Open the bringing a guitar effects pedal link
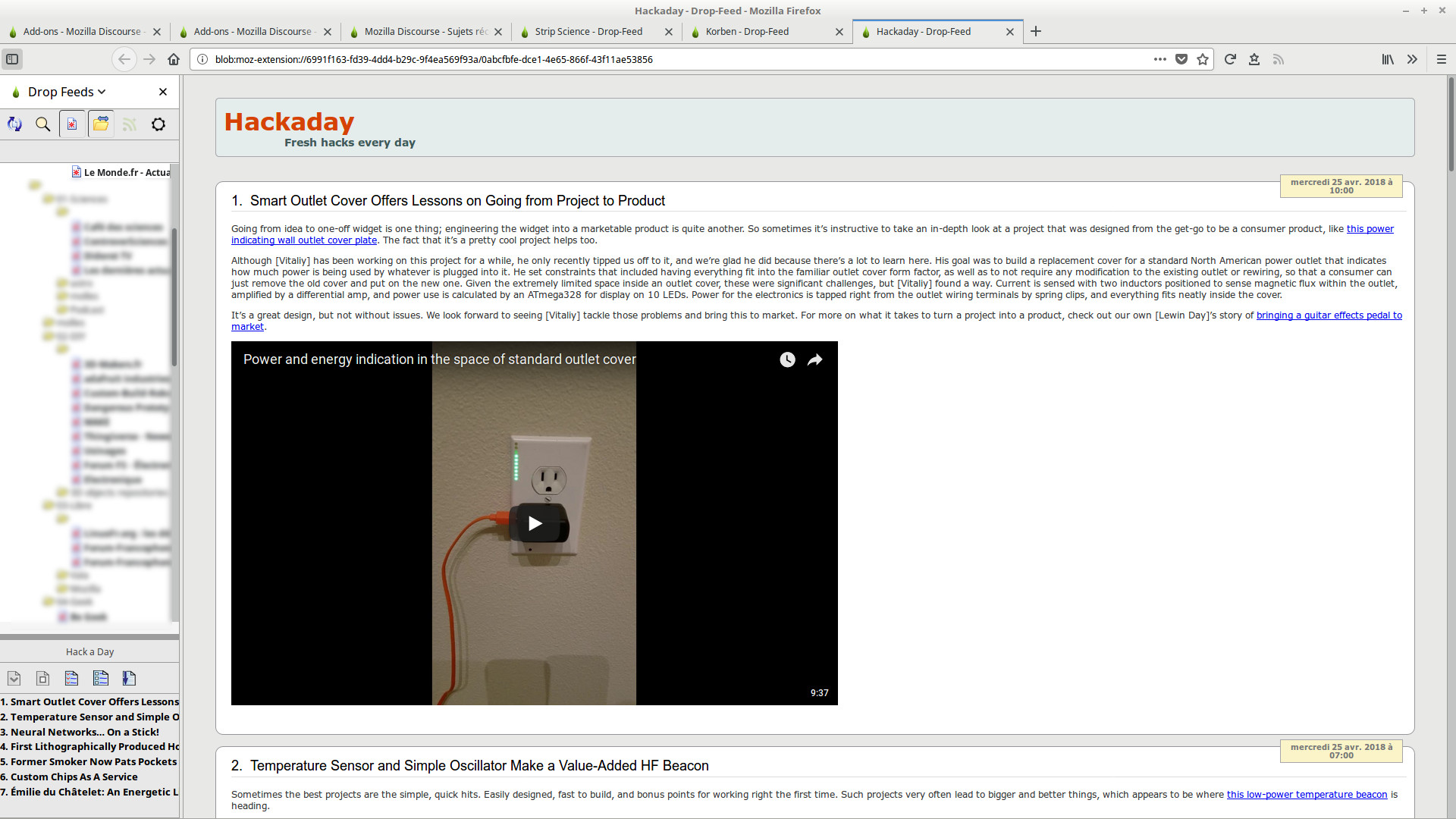The width and height of the screenshot is (1456, 819). tap(1329, 315)
